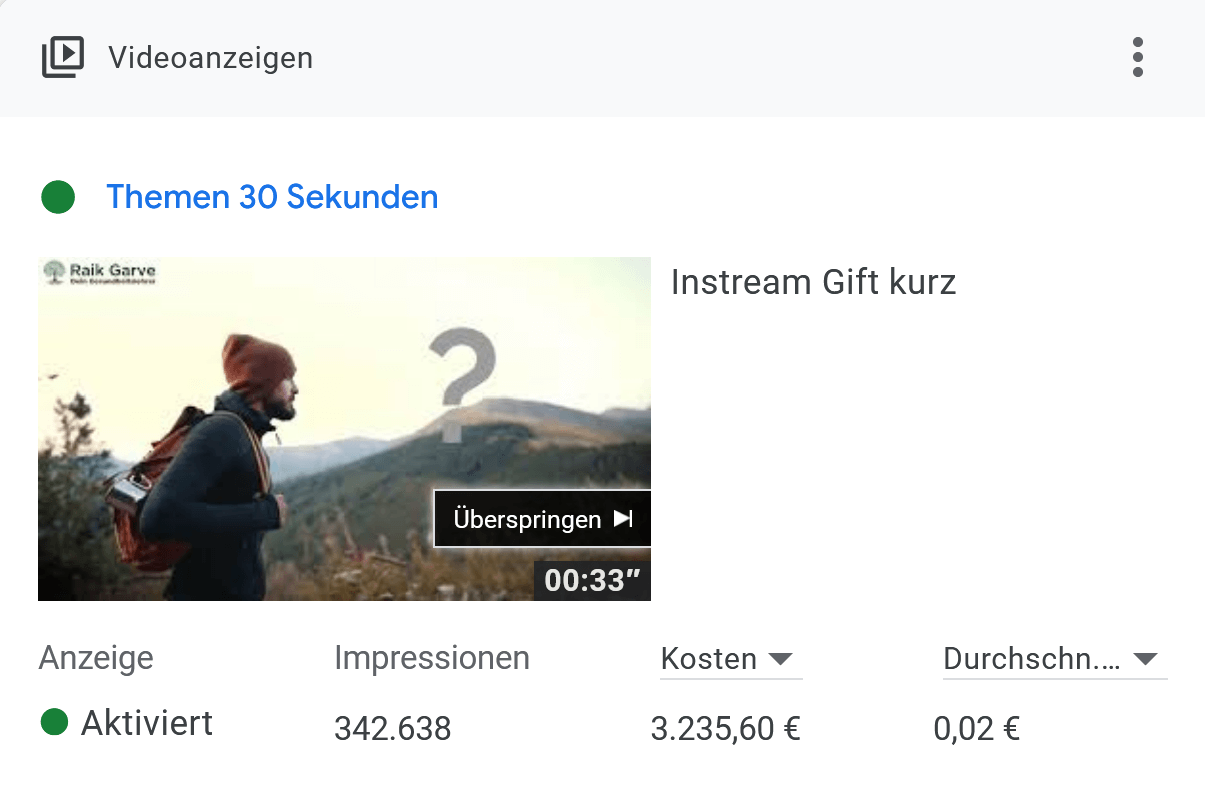Screen dimensions: 1205x790
Task: Click the 342.638 impressions value
Action: 393,729
